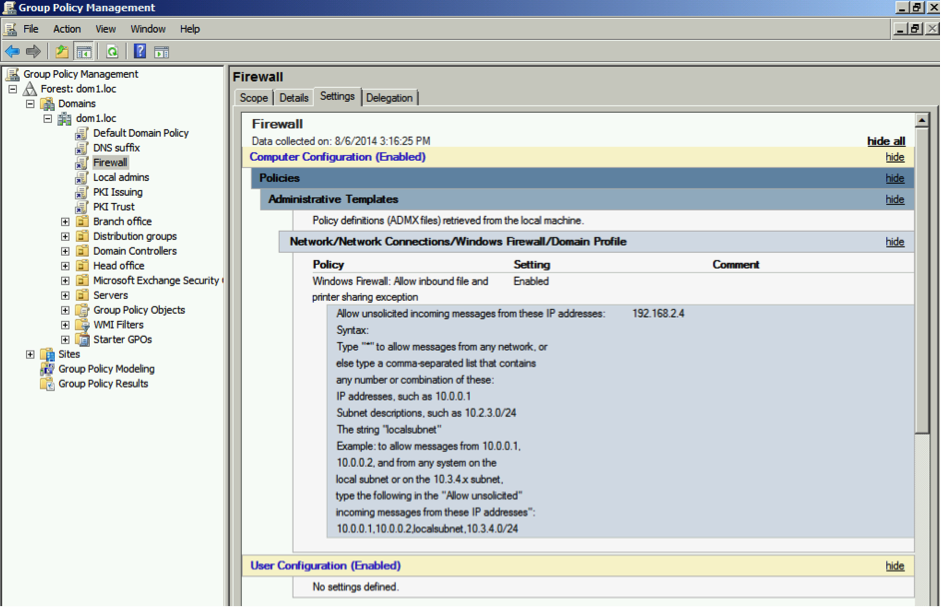Click the 'hide all' link
Viewport: 941px width, 607px height.
pos(885,141)
